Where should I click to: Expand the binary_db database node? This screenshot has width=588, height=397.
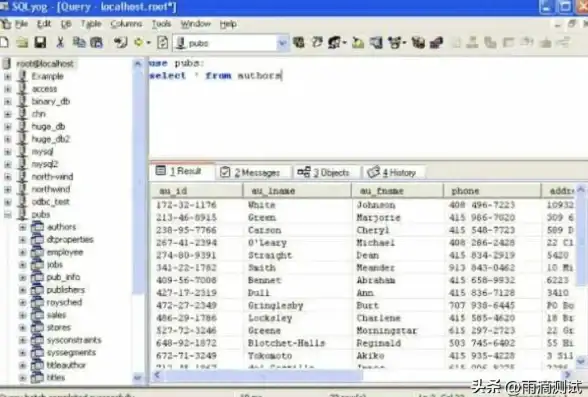(x=8, y=102)
